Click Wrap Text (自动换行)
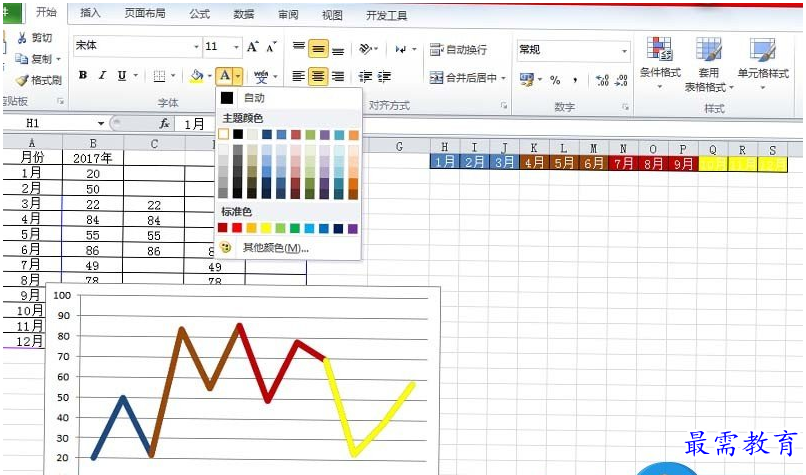The image size is (806, 475). 459,49
